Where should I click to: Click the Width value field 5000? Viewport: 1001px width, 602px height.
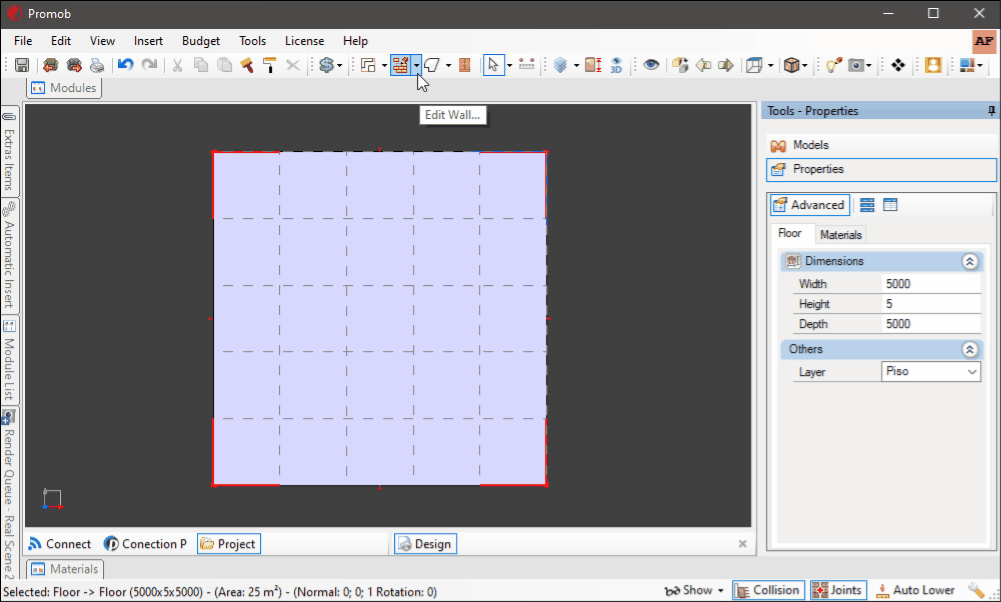pos(931,284)
